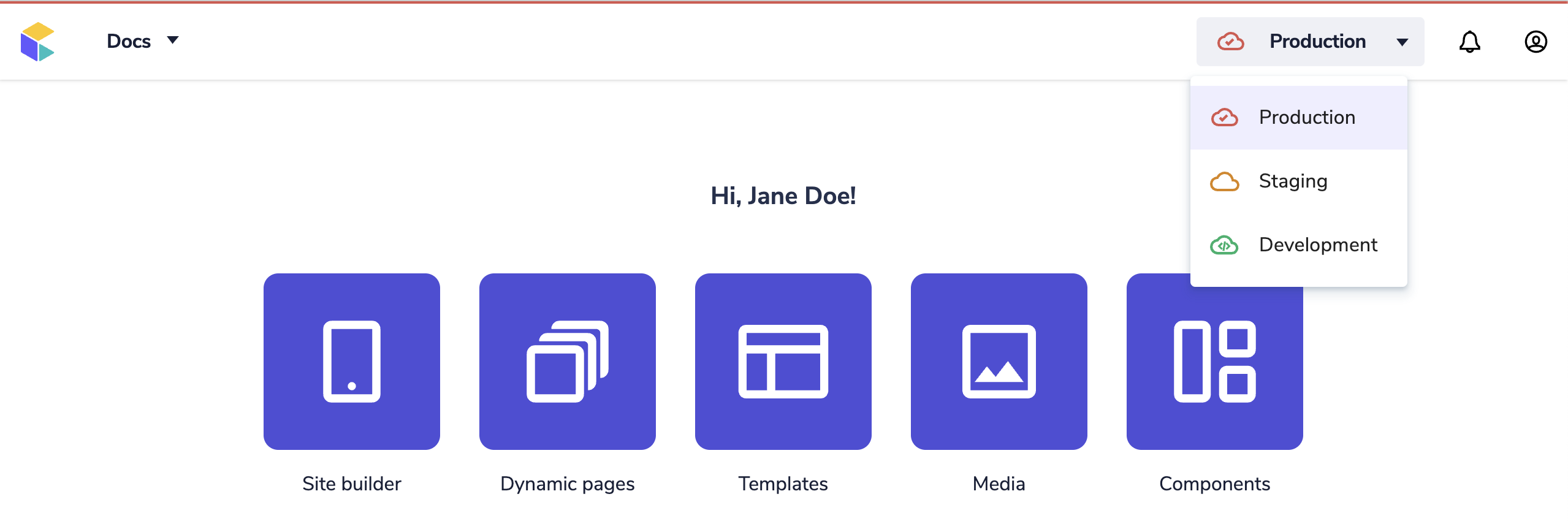Viewport: 1568px width, 521px height.
Task: Open the notifications bell
Action: coord(1469,42)
